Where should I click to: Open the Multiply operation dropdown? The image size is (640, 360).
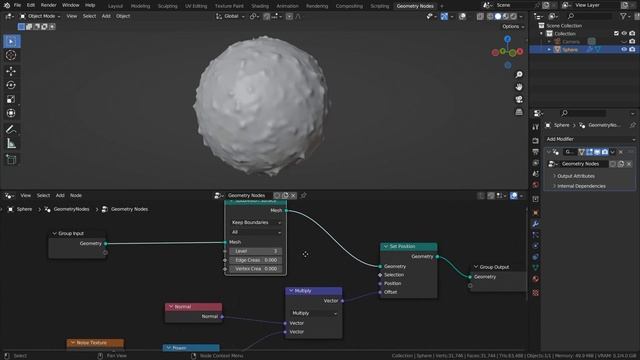point(314,313)
